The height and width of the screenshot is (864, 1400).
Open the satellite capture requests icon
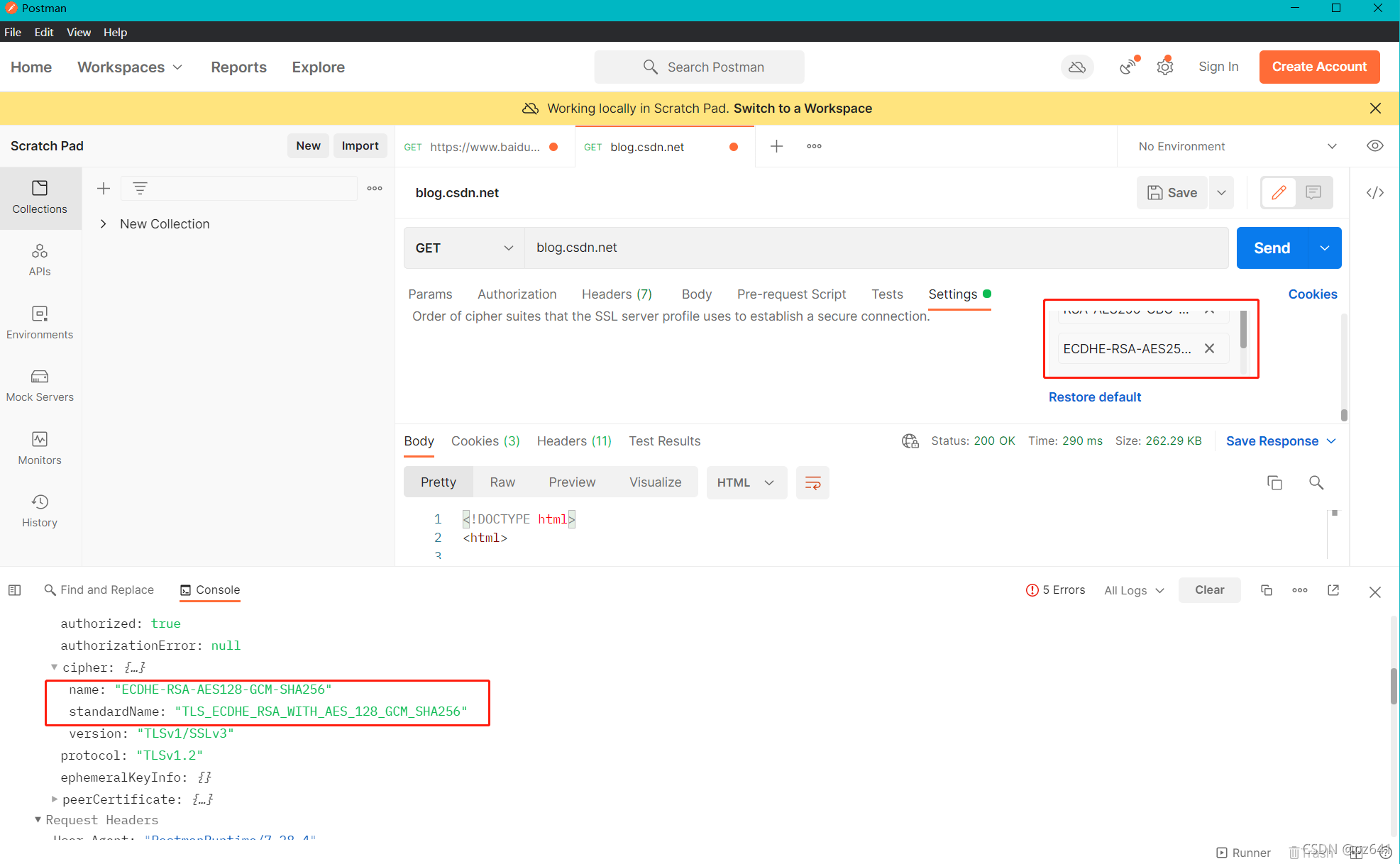(1128, 67)
